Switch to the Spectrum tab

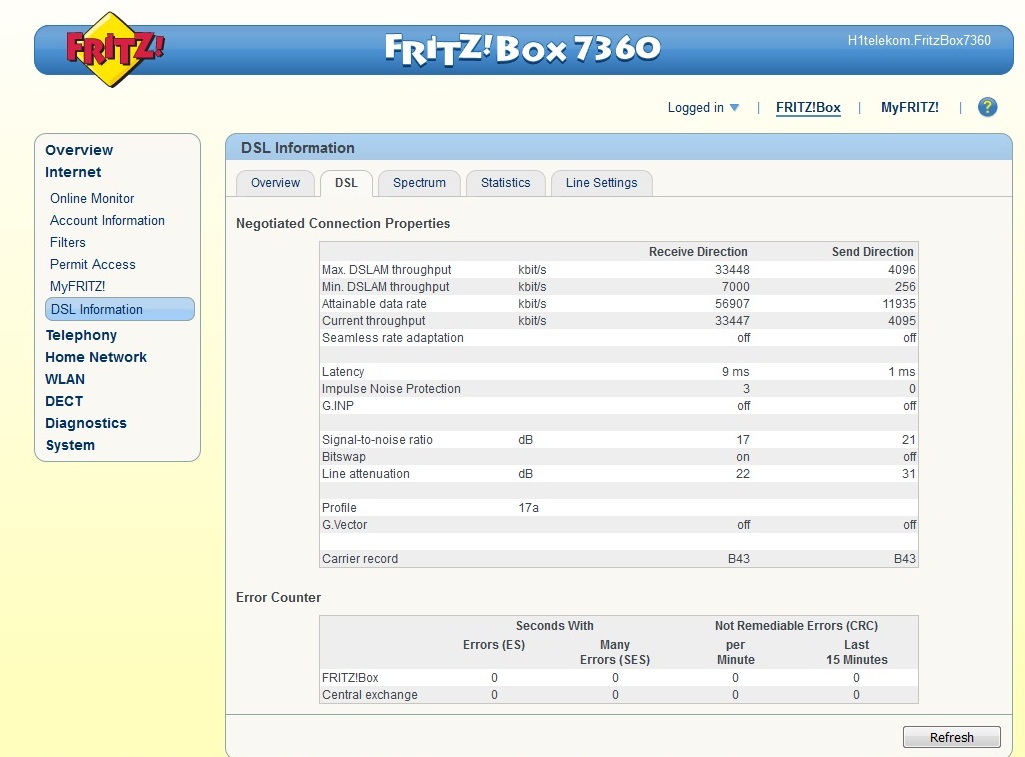pyautogui.click(x=419, y=183)
